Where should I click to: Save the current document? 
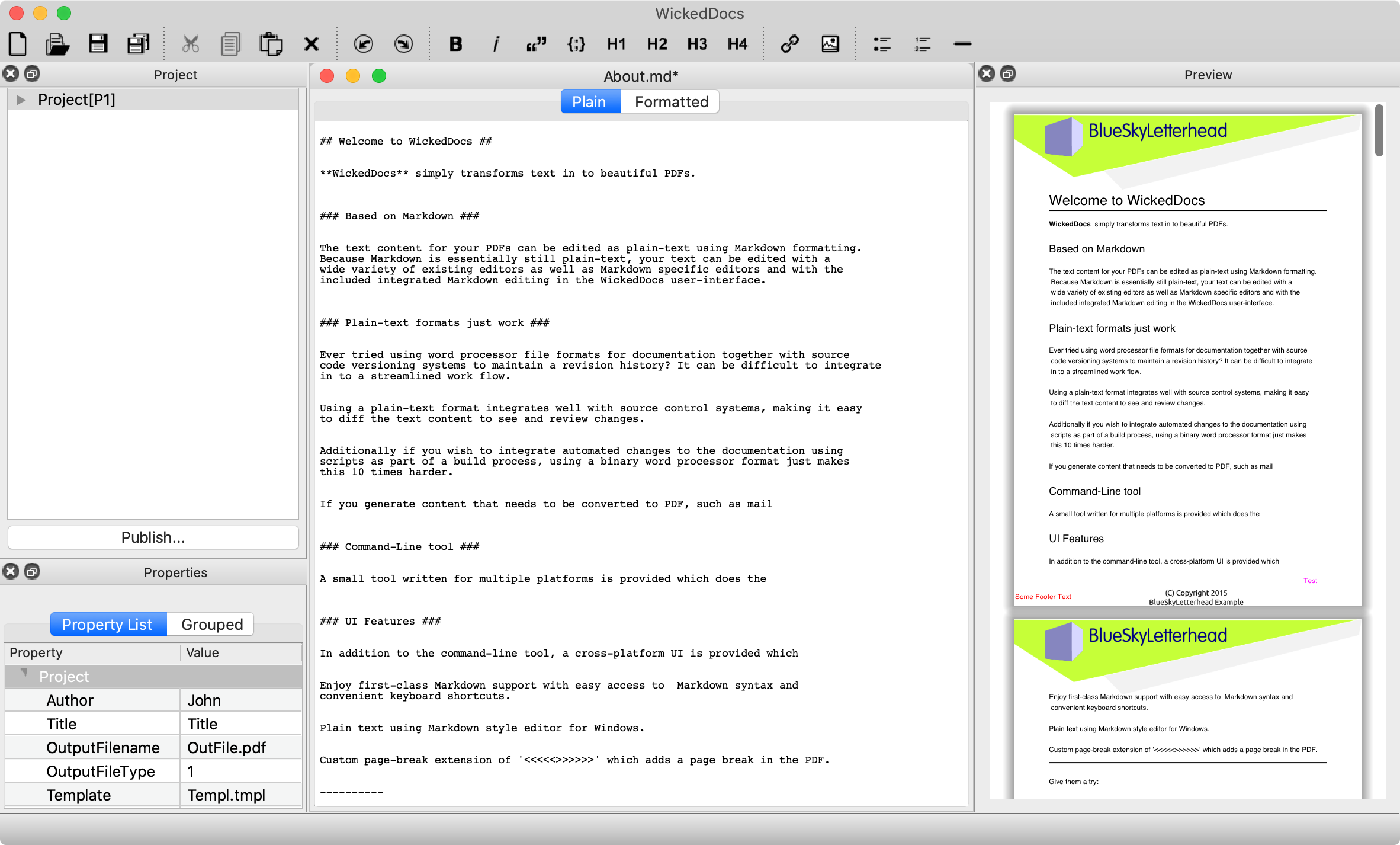pyautogui.click(x=98, y=44)
